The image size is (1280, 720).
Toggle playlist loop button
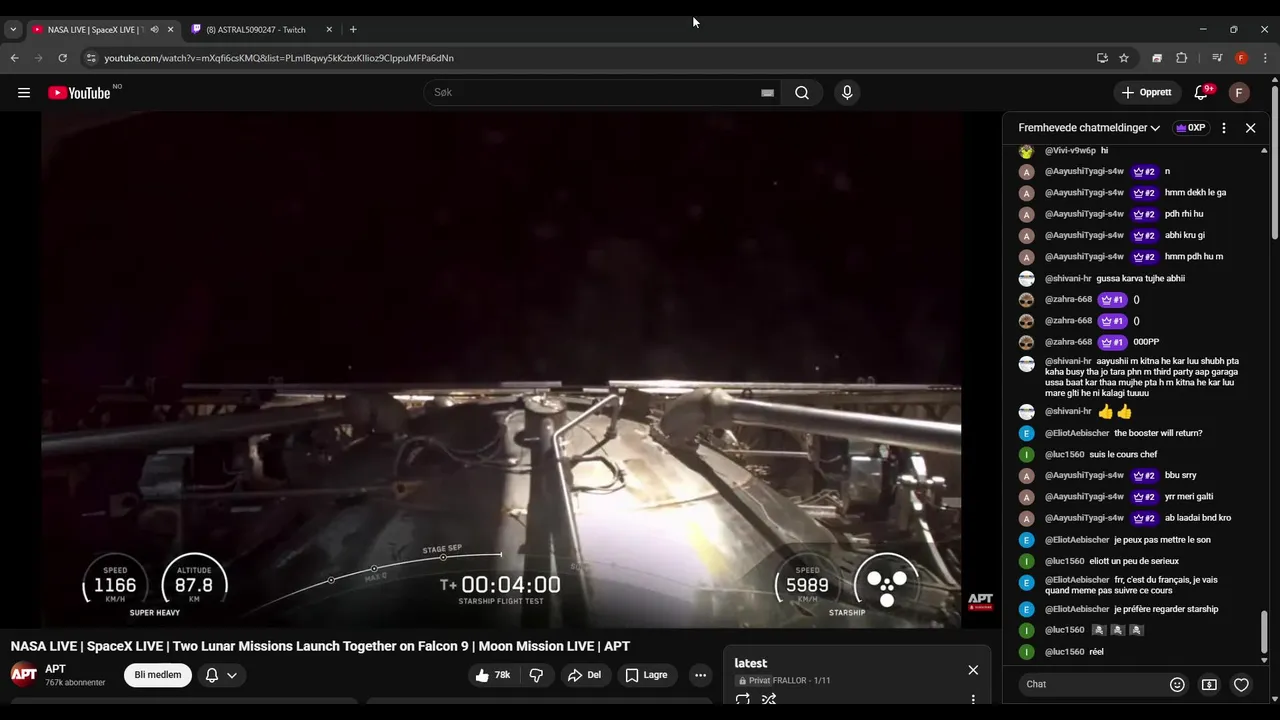[743, 699]
